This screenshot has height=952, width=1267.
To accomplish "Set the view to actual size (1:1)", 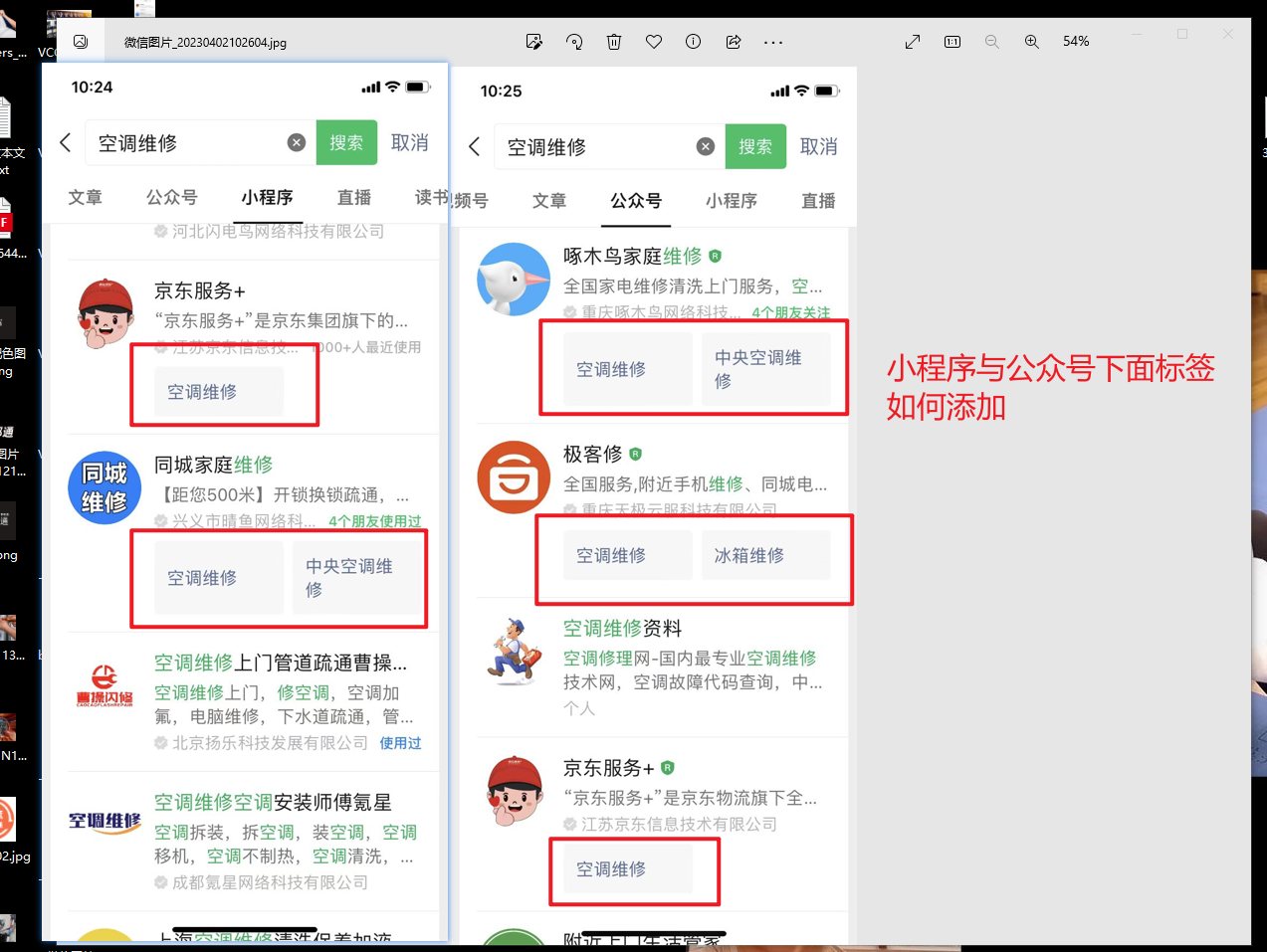I will [952, 42].
